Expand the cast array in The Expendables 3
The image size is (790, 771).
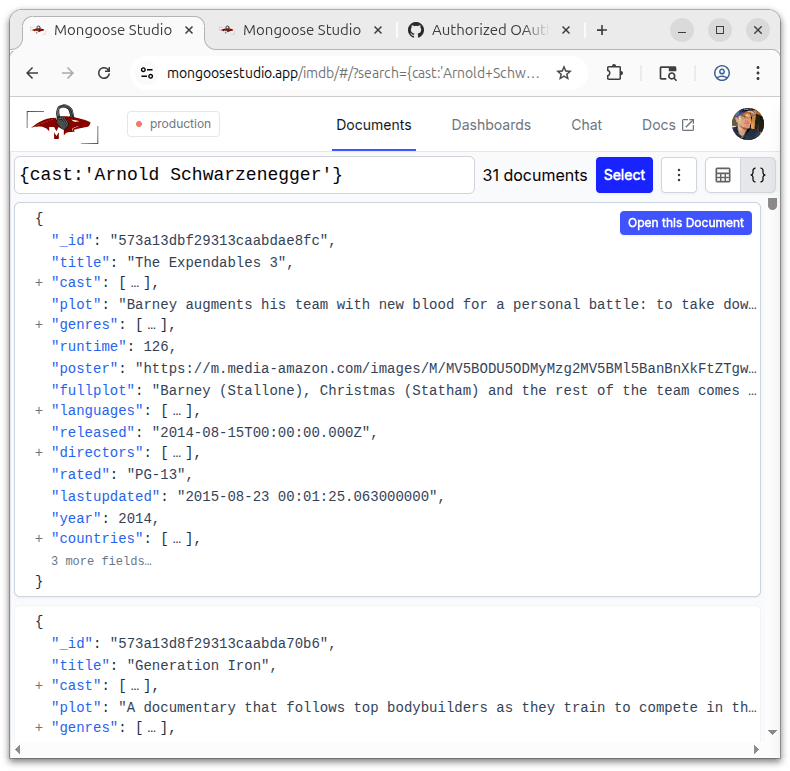[39, 283]
